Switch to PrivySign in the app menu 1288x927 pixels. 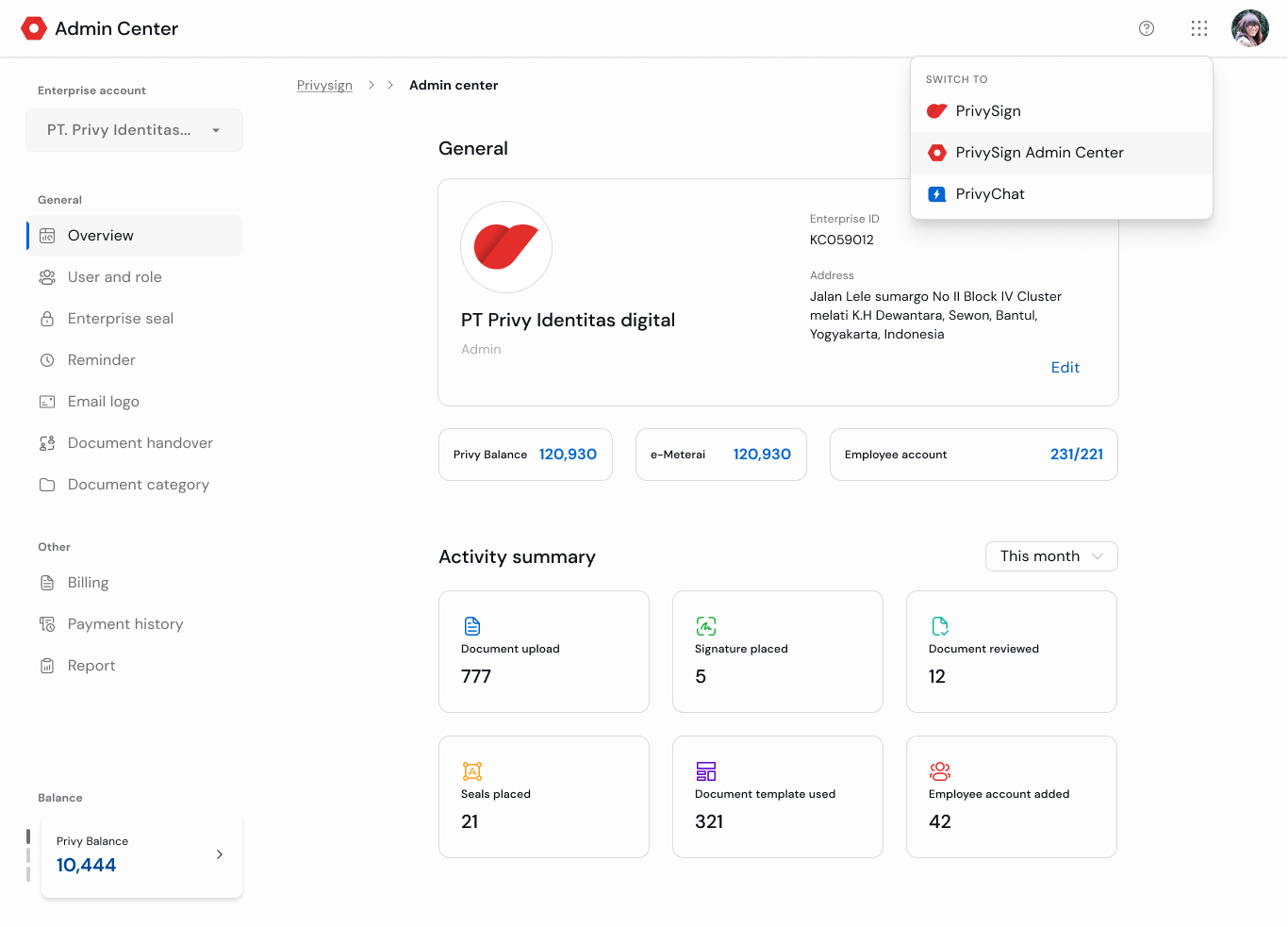(x=1062, y=111)
